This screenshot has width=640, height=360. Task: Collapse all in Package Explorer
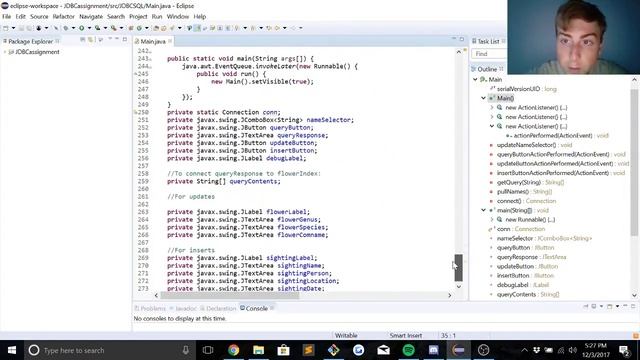click(x=83, y=40)
